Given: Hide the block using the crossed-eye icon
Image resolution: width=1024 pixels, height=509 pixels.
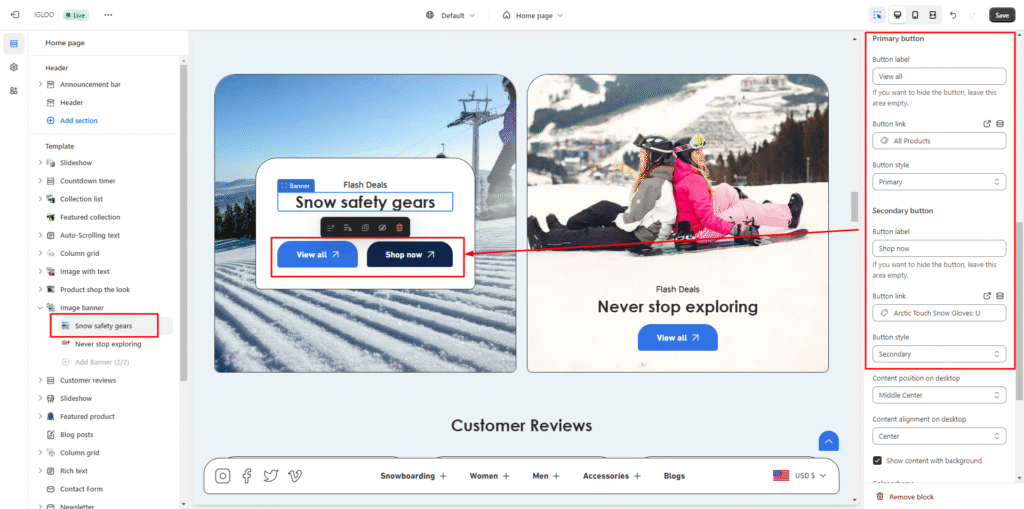Looking at the screenshot, I should click(382, 228).
